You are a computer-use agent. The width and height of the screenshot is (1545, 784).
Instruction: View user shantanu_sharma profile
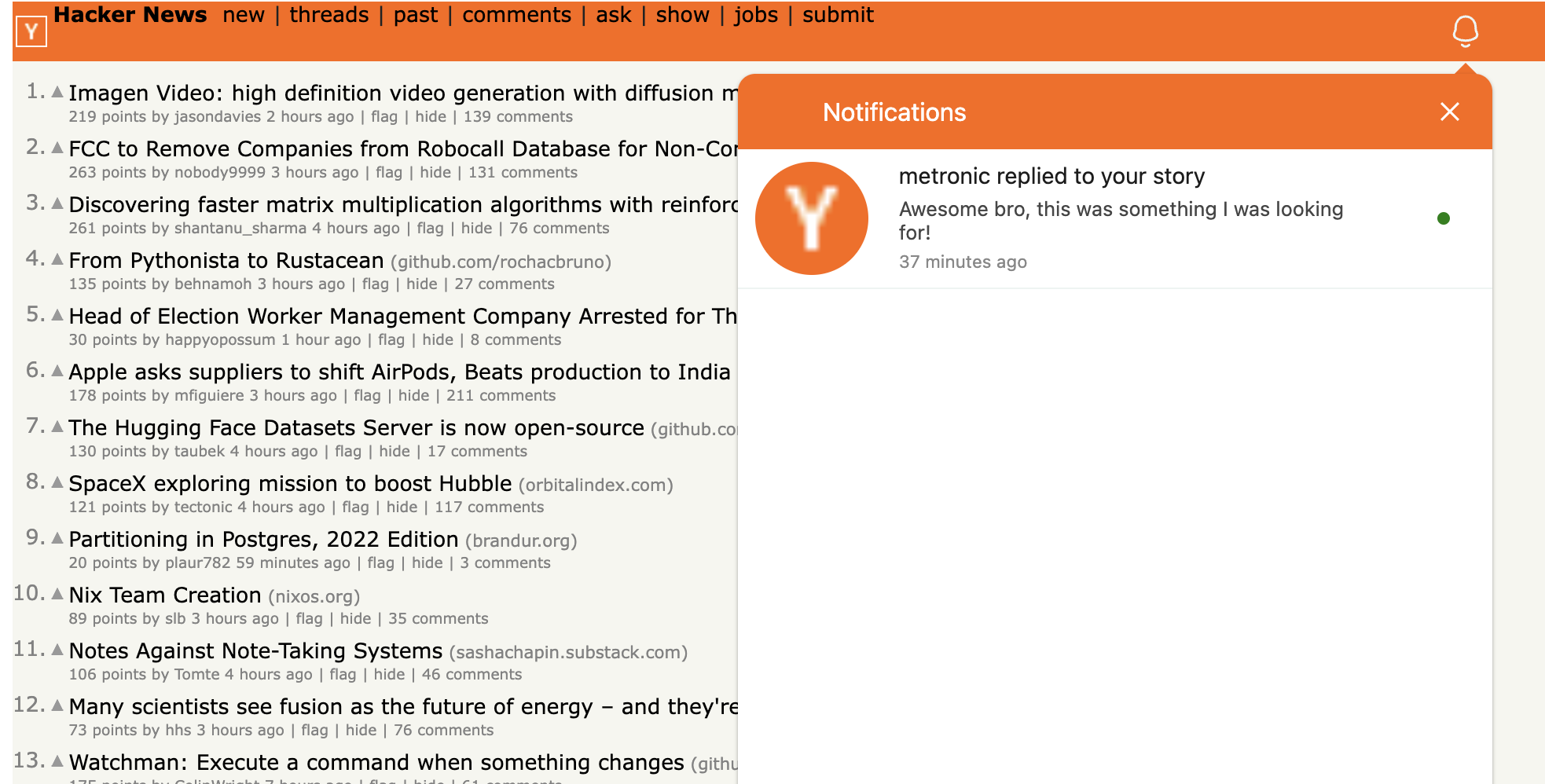240,228
